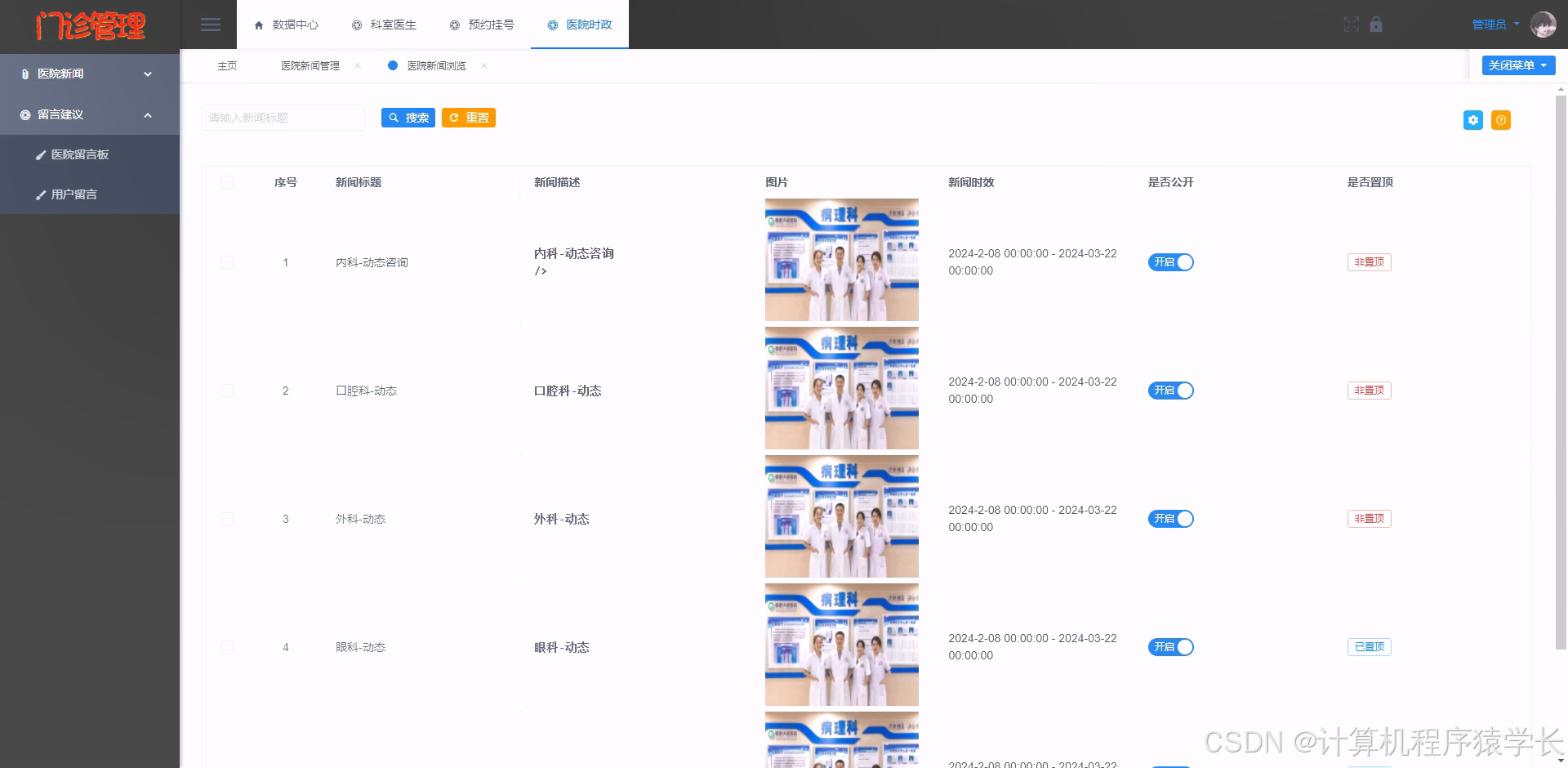Collapse the 留言建议 sidebar section
The width and height of the screenshot is (1568, 768).
[90, 114]
